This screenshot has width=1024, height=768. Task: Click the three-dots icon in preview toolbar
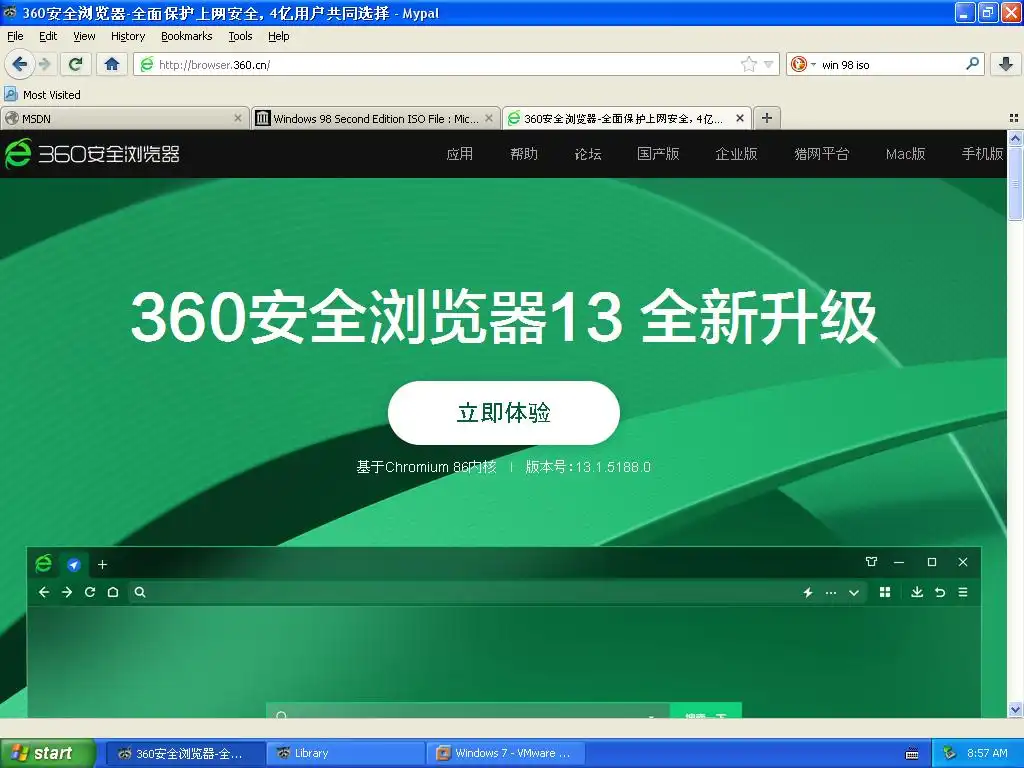click(x=831, y=593)
